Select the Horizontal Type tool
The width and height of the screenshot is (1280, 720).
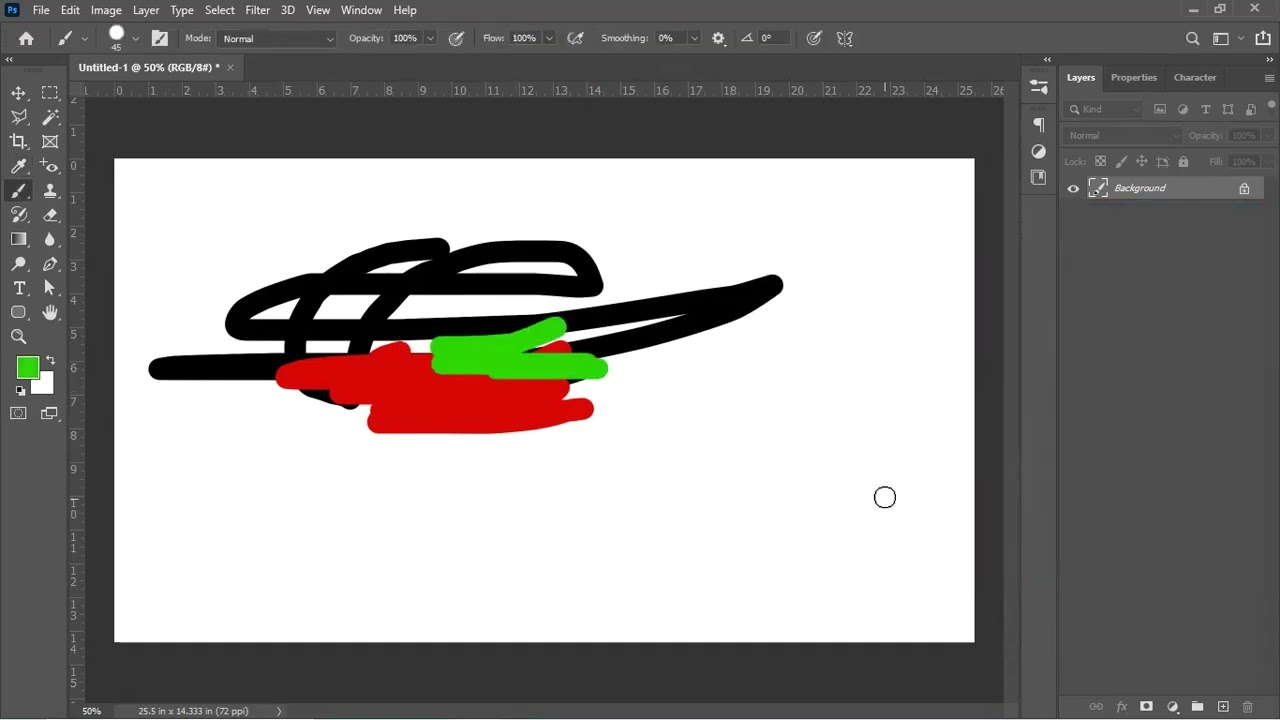coord(19,288)
